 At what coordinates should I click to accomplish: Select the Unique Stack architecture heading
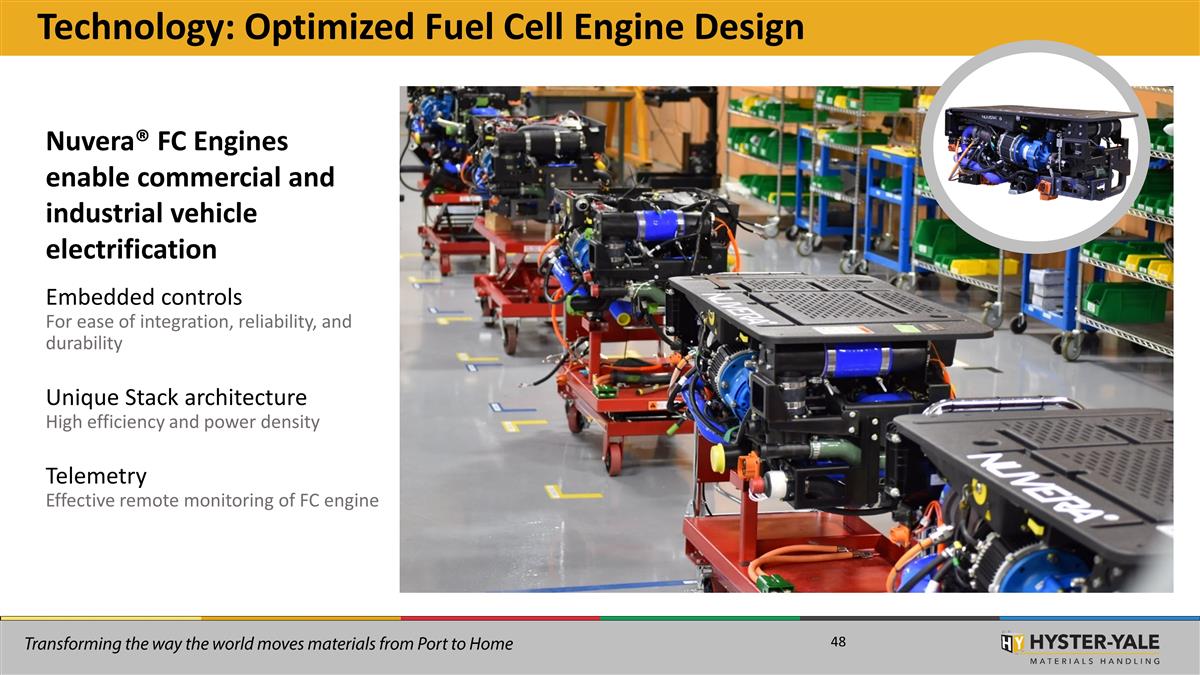click(x=176, y=397)
